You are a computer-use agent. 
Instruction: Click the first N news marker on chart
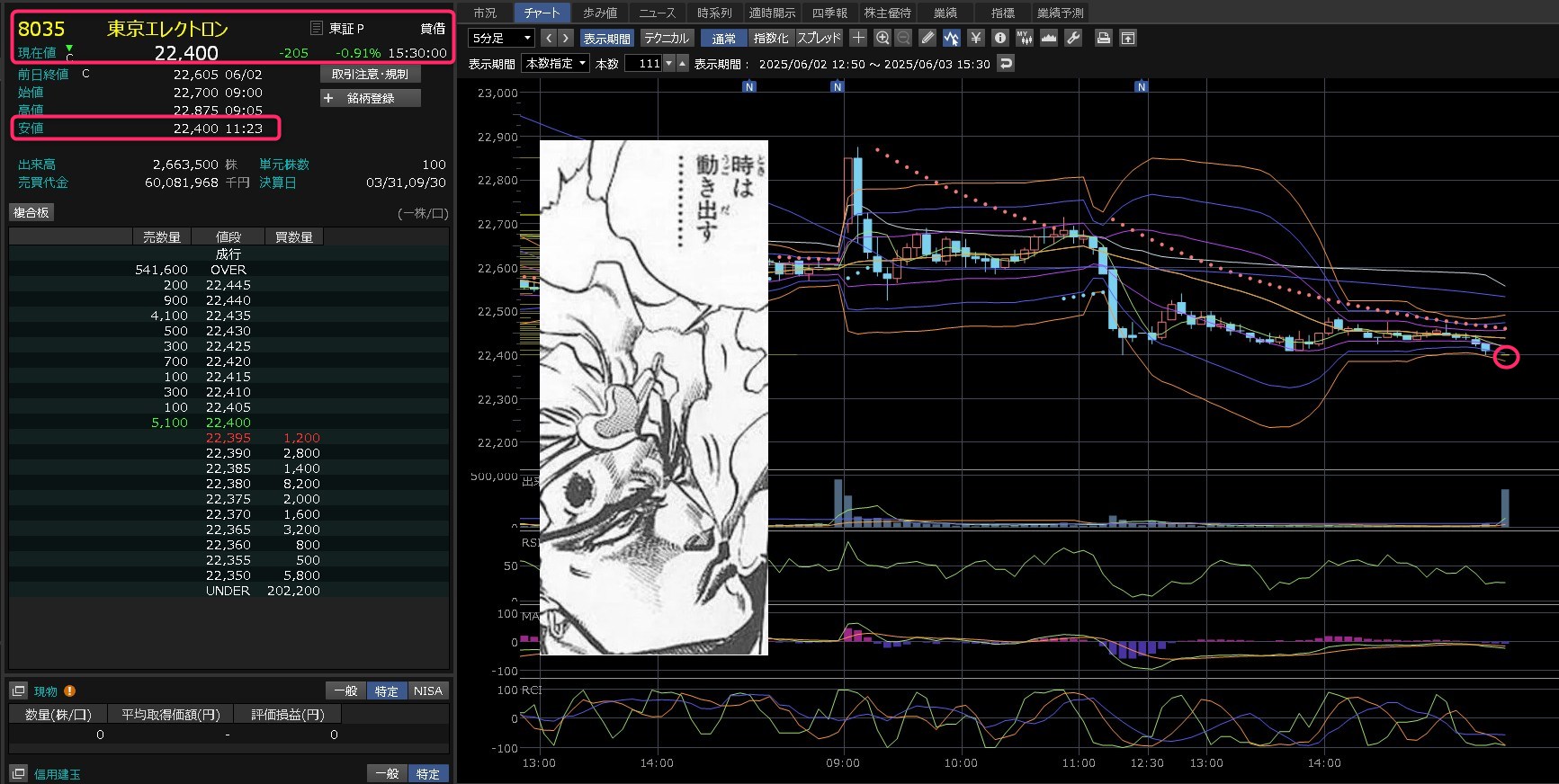[x=749, y=86]
